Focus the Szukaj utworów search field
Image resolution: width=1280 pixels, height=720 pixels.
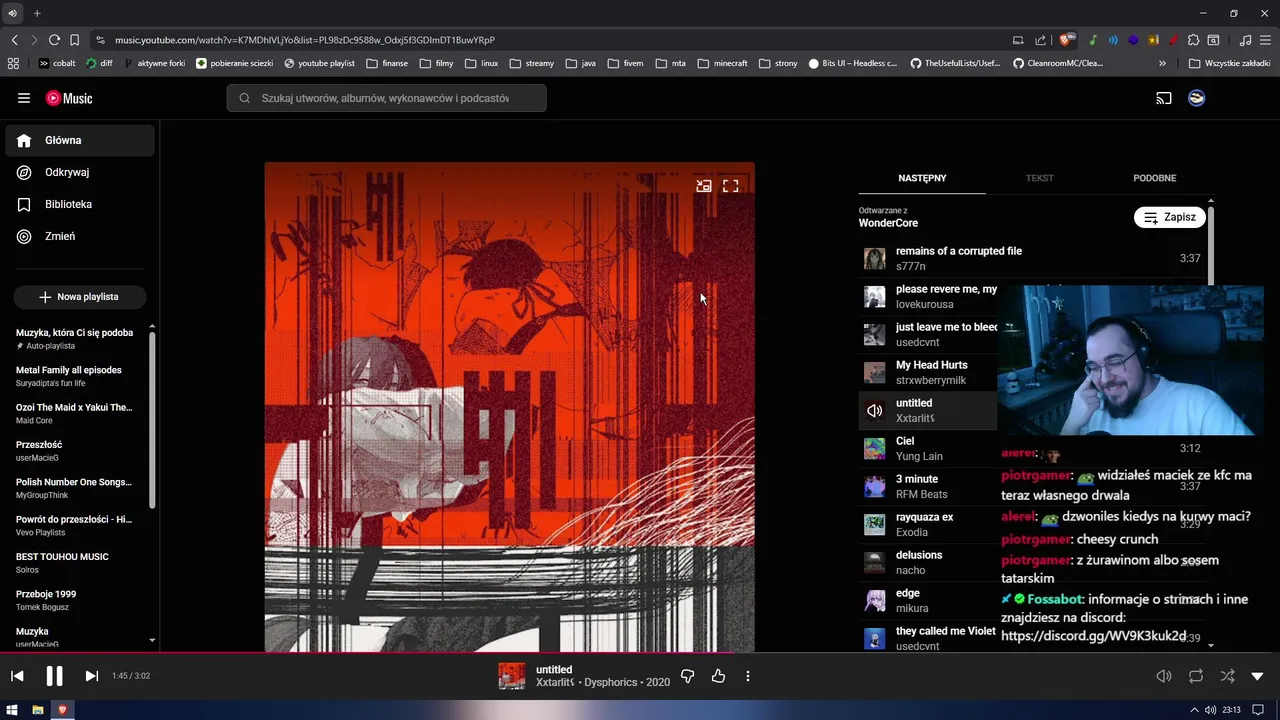[x=386, y=98]
